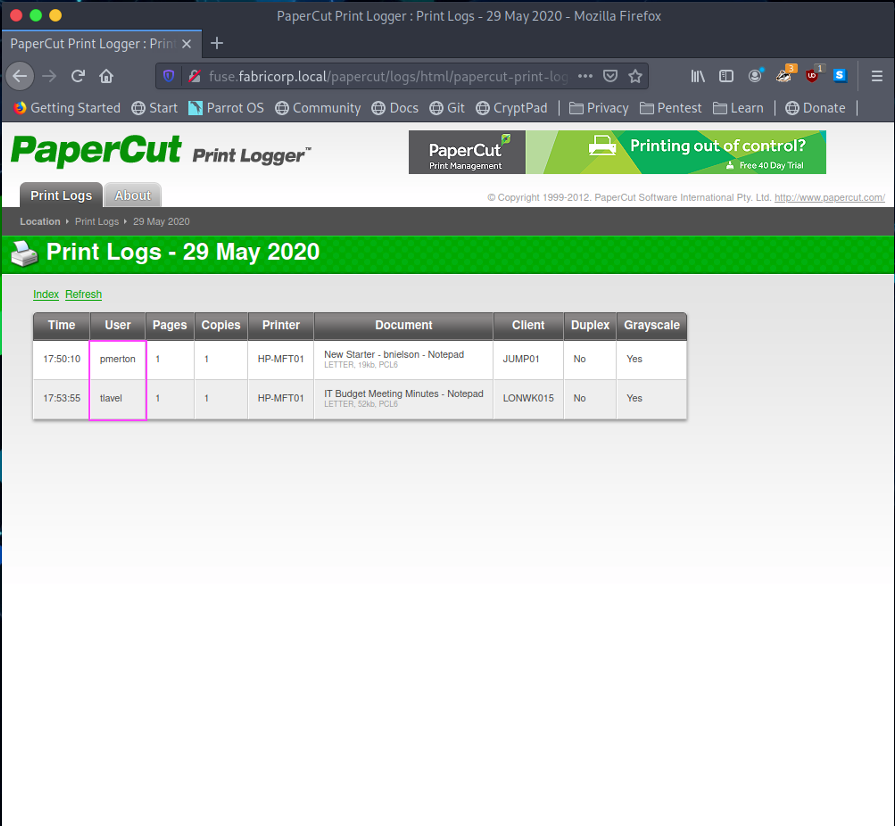Viewport: 895px width, 826px height.
Task: Open the Index link
Action: click(46, 294)
